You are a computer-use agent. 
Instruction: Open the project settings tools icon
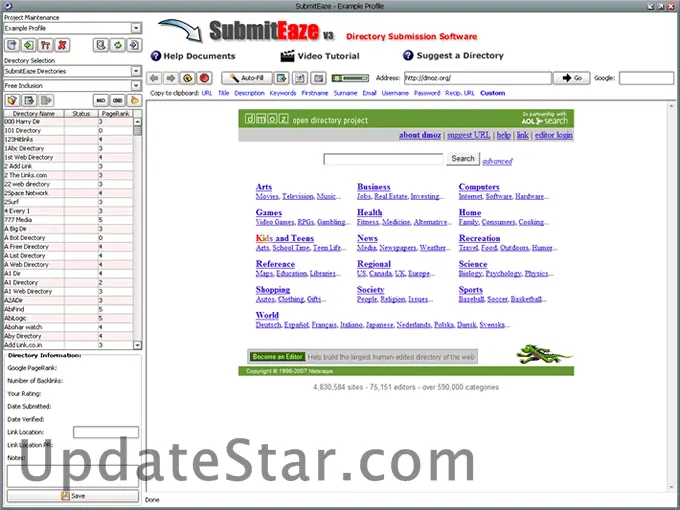pyautogui.click(x=46, y=45)
